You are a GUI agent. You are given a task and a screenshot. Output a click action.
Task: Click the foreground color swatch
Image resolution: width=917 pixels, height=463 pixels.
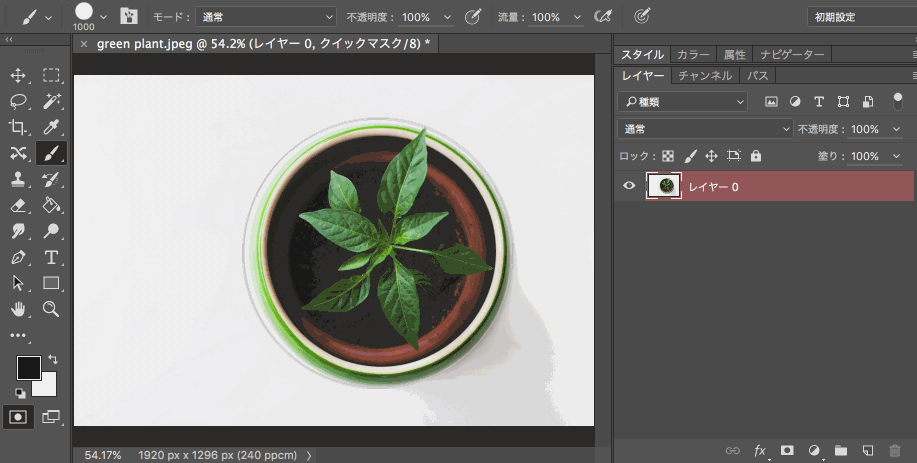point(28,367)
